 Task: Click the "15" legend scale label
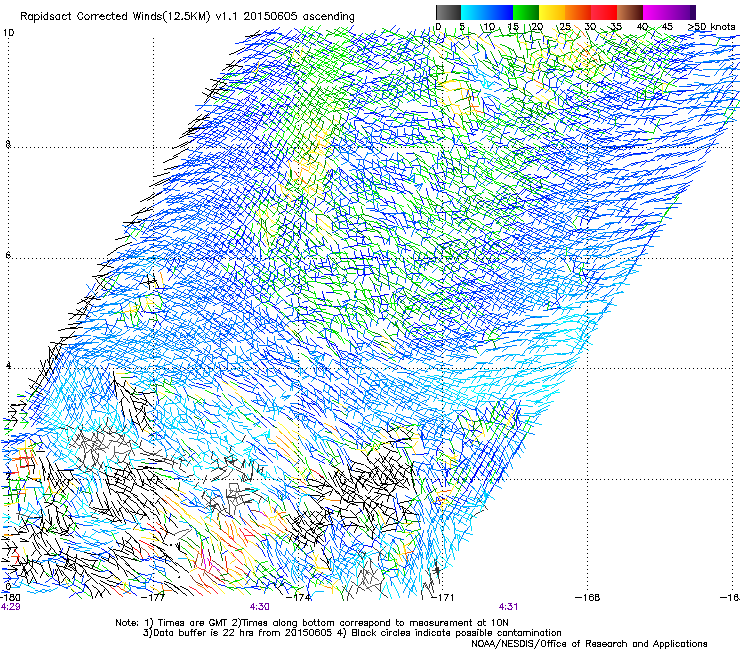513,27
